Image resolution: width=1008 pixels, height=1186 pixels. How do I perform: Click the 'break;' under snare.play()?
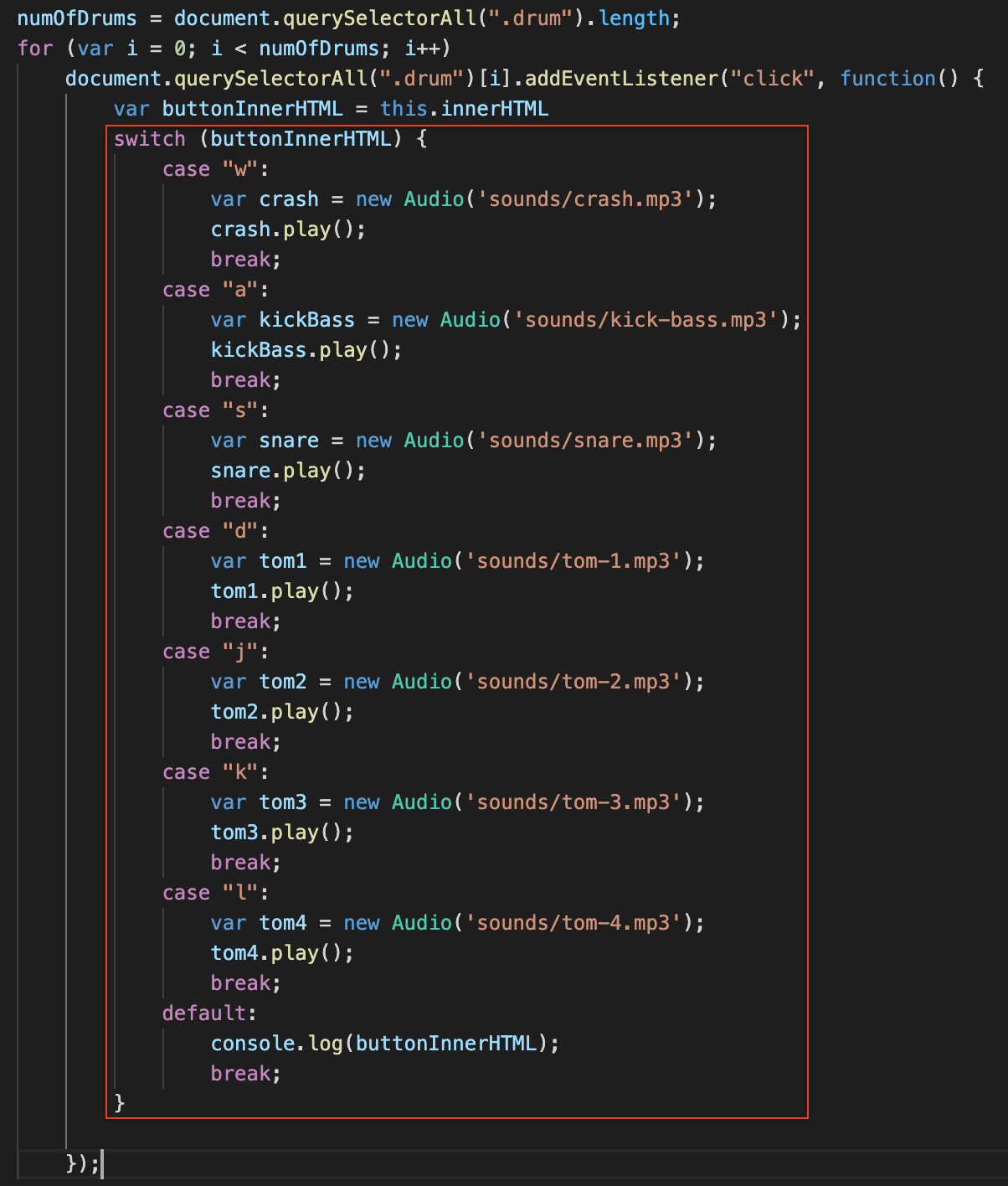(x=246, y=501)
